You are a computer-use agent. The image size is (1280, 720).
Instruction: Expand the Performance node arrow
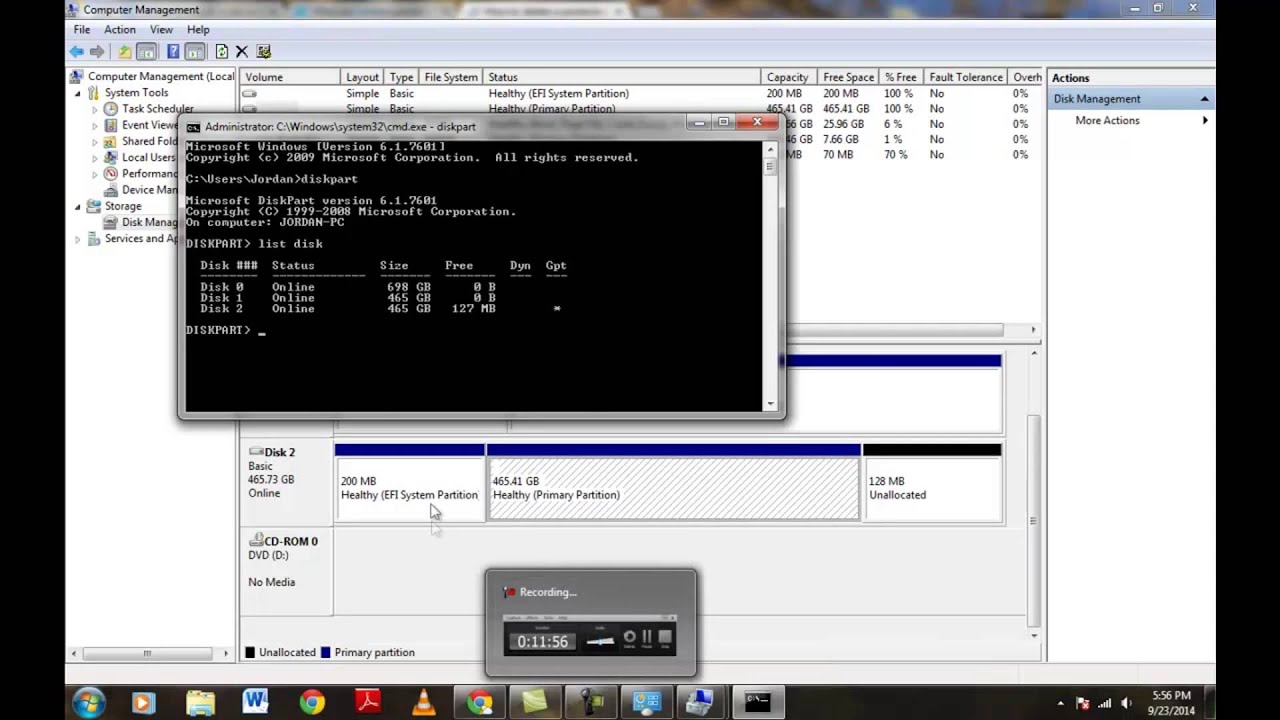pyautogui.click(x=95, y=173)
